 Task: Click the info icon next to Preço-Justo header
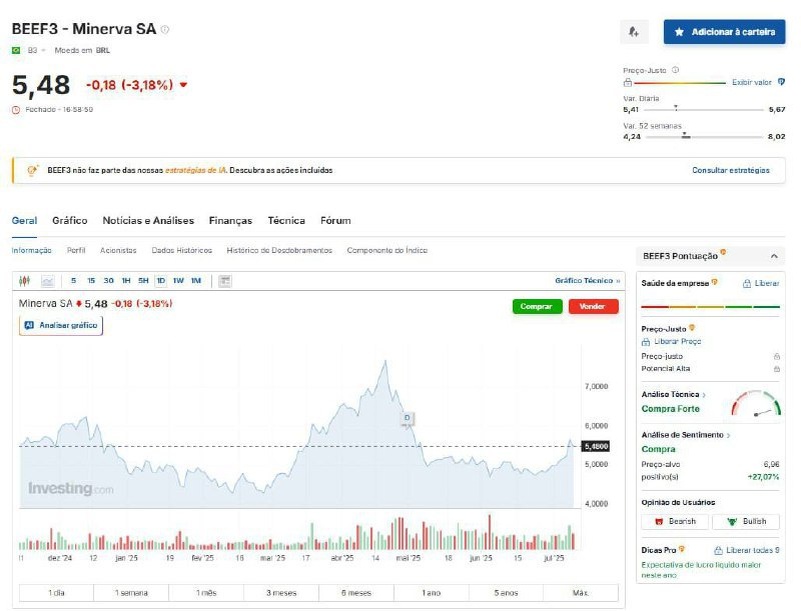click(675, 70)
